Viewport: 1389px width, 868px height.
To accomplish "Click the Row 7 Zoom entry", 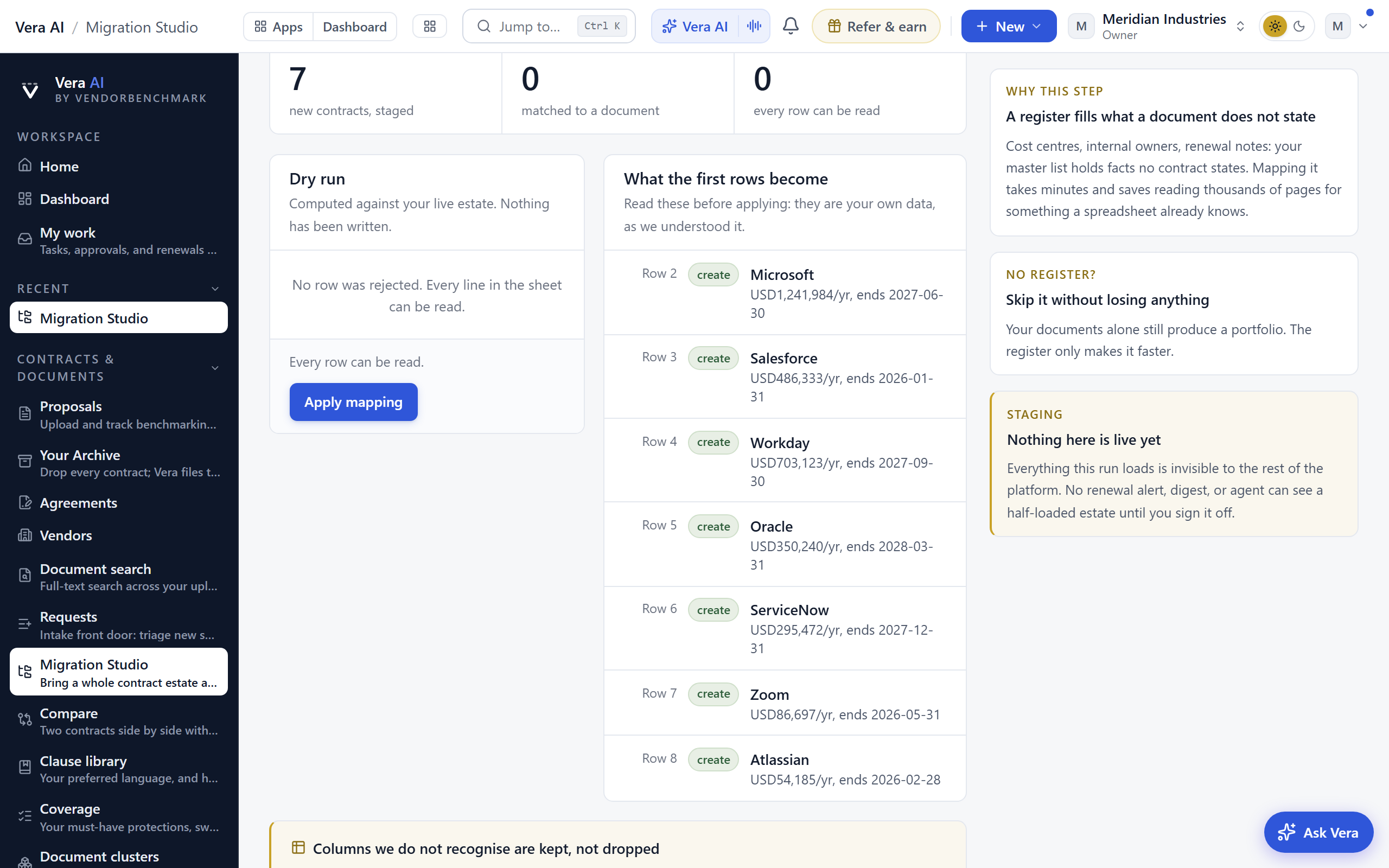I will coord(785,703).
